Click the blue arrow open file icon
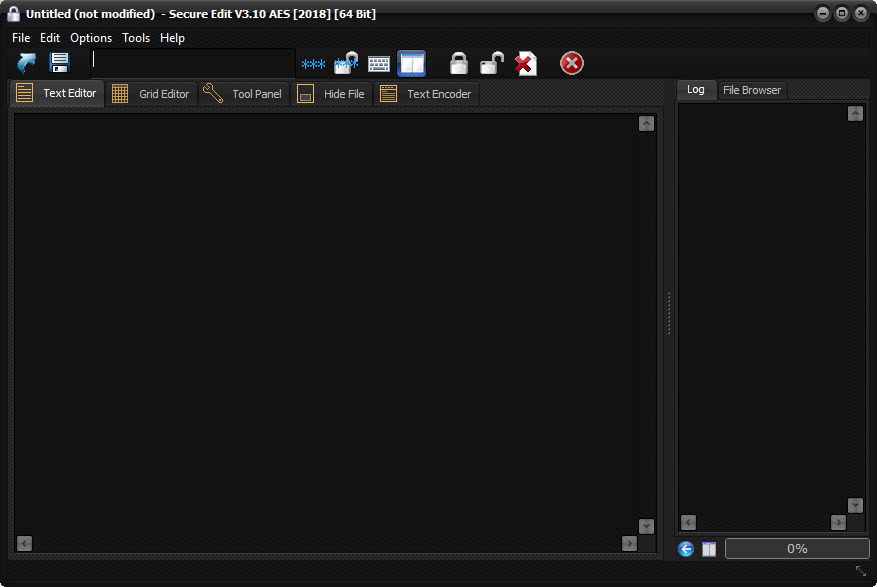877x587 pixels. [26, 63]
